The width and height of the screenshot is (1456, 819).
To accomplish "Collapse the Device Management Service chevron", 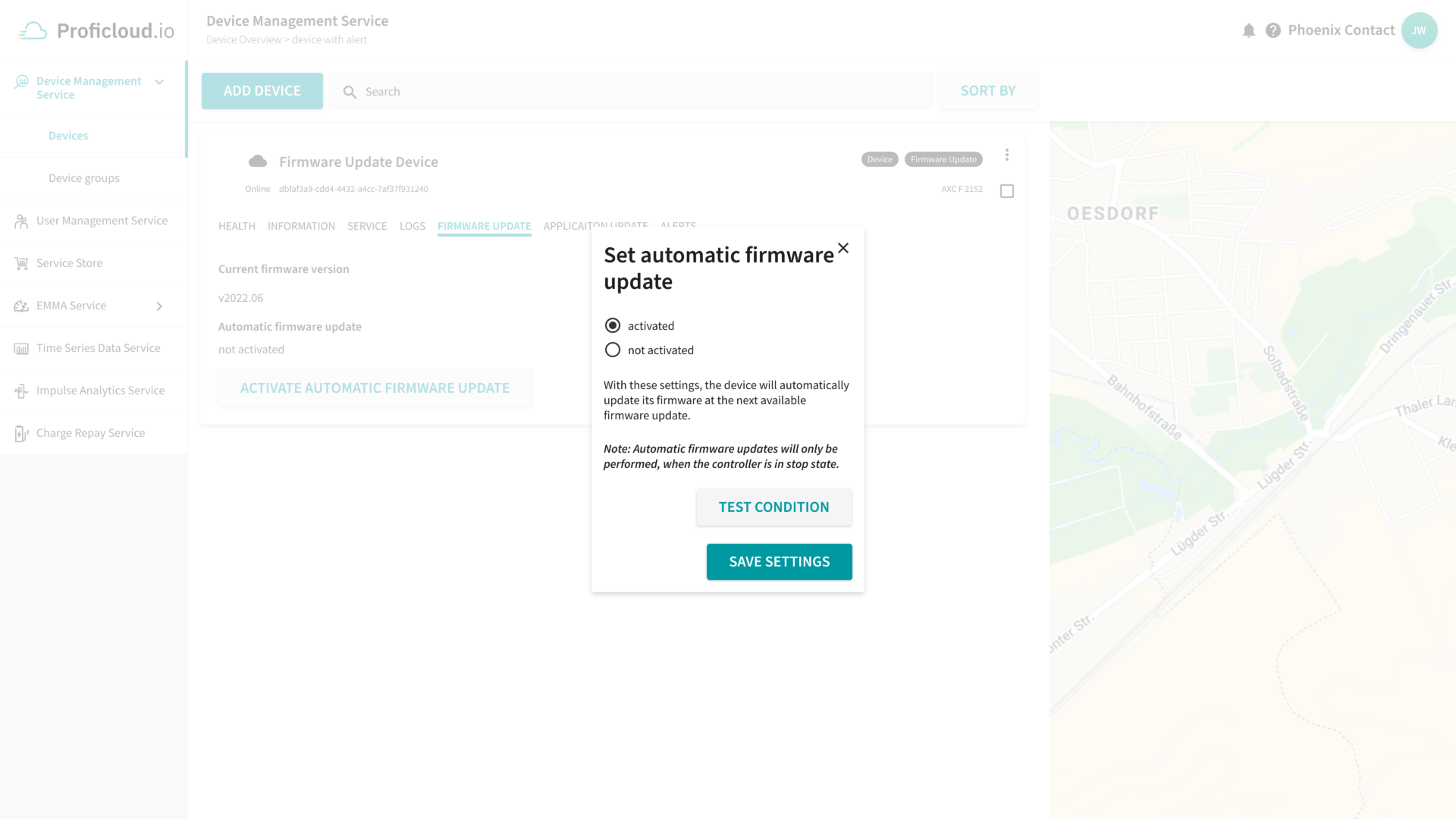I will (159, 82).
